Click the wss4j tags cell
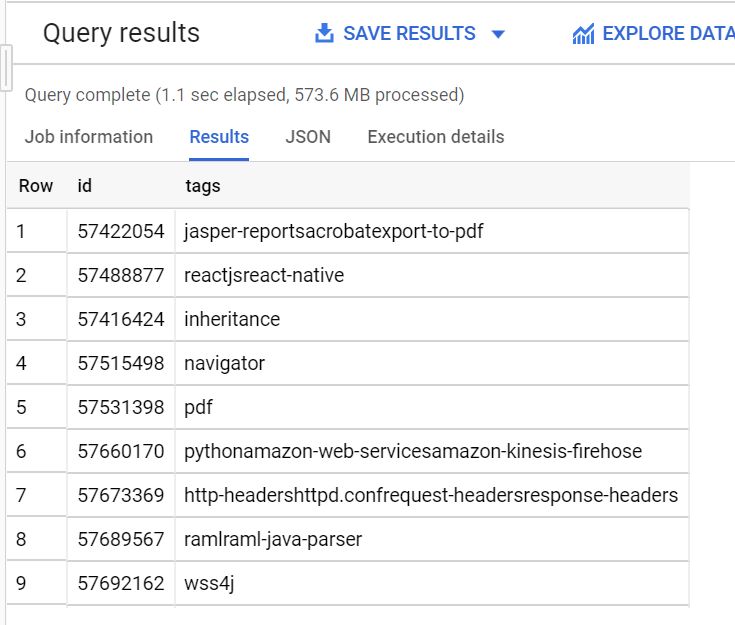 (432, 584)
